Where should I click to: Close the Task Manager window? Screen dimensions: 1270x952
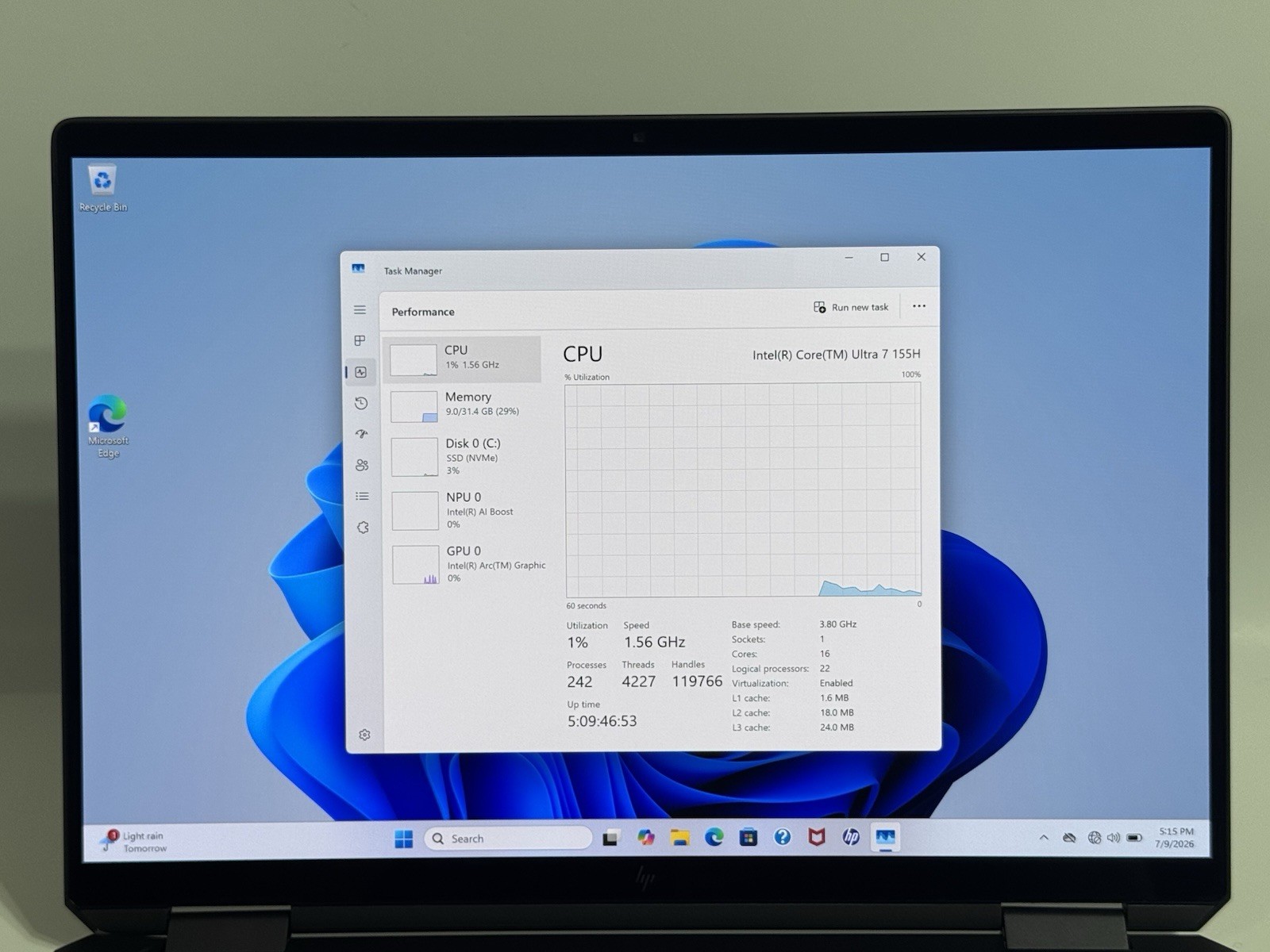(921, 257)
